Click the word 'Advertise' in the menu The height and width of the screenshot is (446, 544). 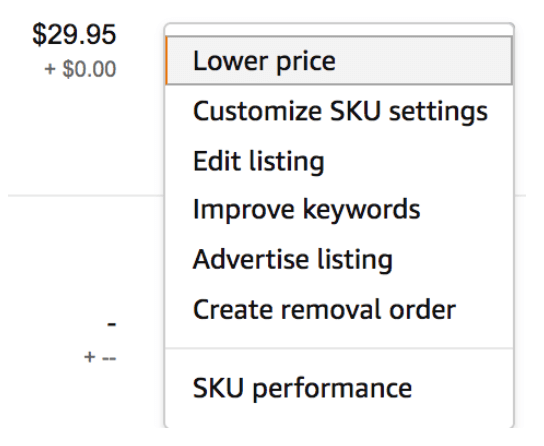[x=251, y=260]
